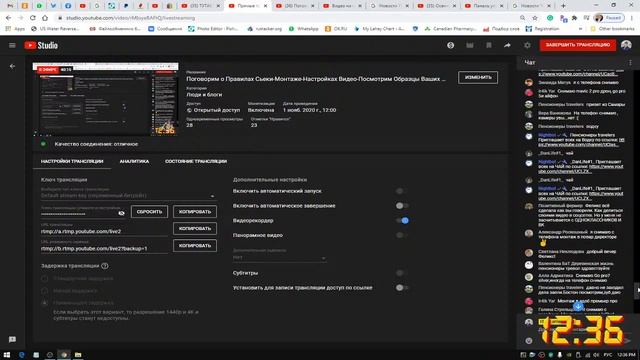The image size is (640, 360).
Task: Copy the stream key with КОПИРОВАТЬ
Action: pyautogui.click(x=195, y=211)
